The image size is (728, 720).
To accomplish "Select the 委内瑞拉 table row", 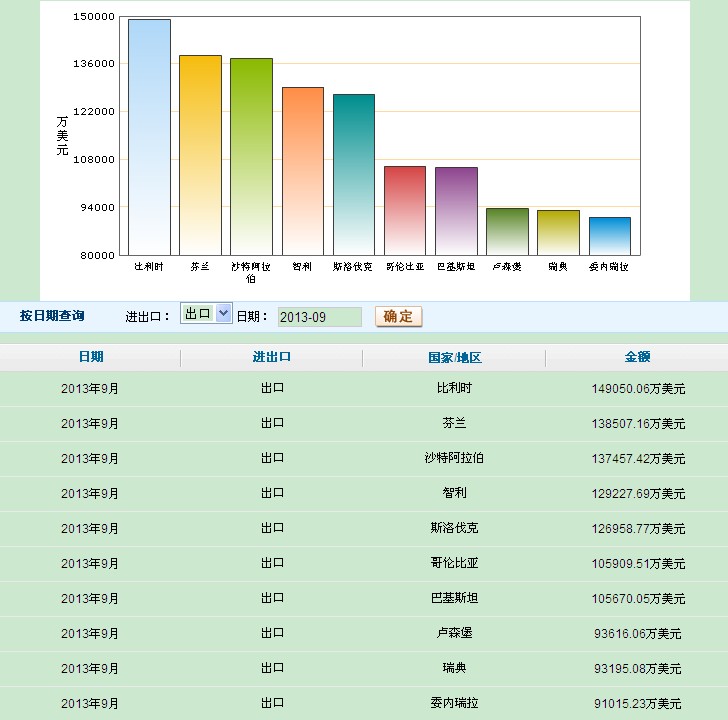I will pyautogui.click(x=364, y=703).
